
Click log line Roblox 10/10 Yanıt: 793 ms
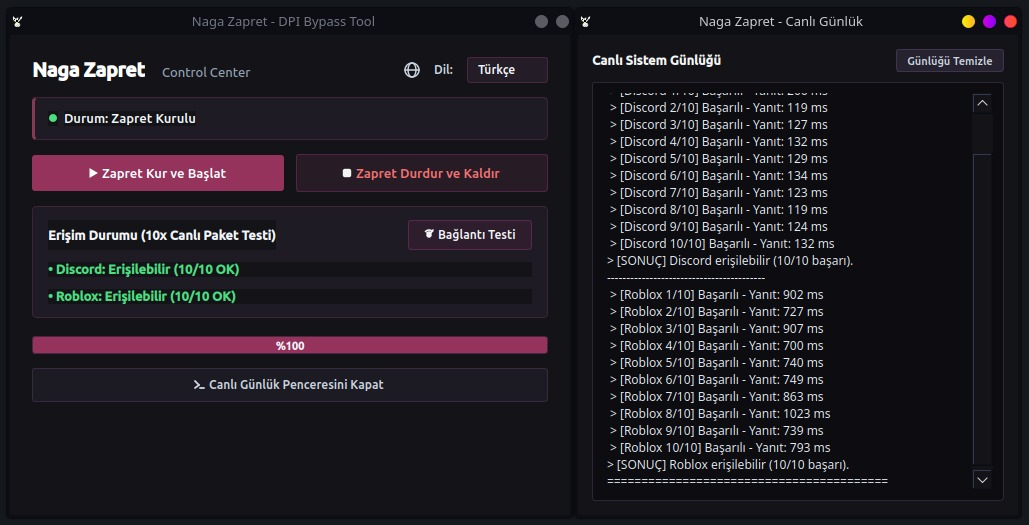tap(720, 449)
